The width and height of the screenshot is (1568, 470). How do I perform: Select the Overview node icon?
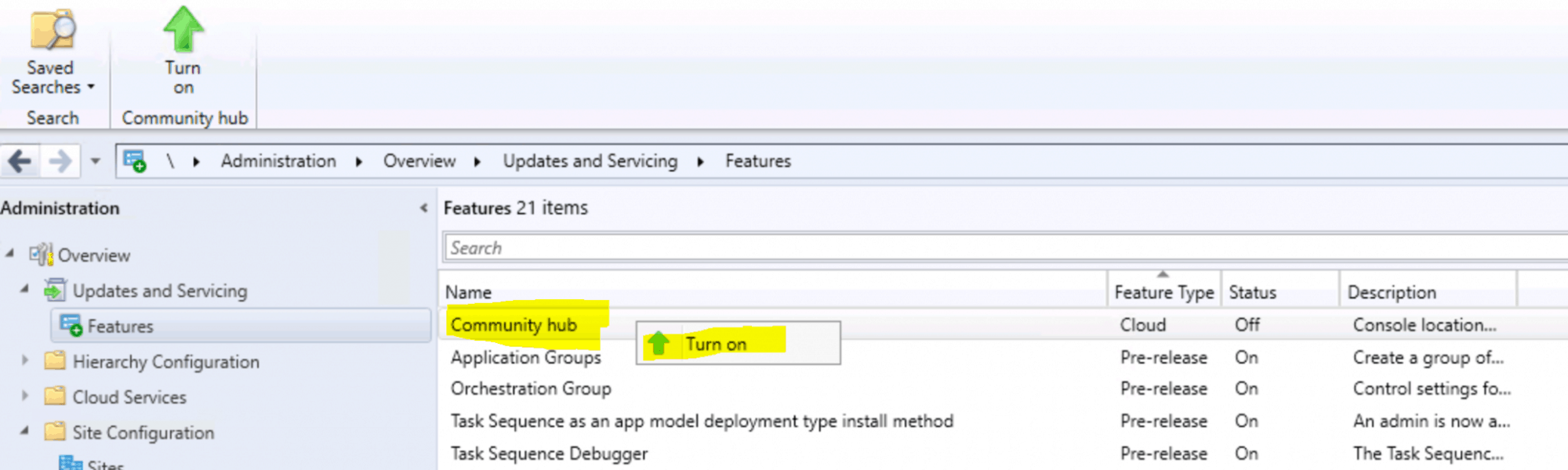[41, 255]
